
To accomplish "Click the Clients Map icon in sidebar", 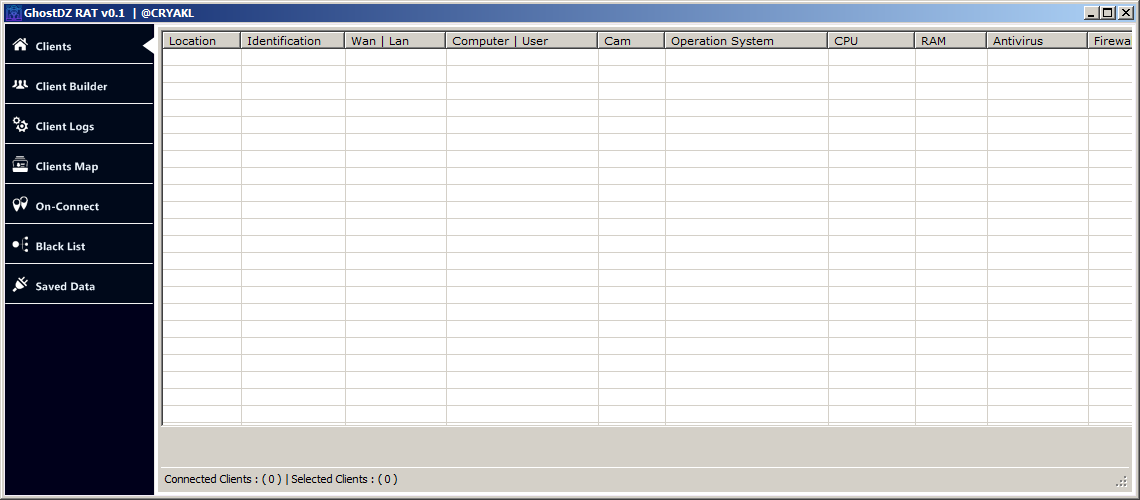I will [x=20, y=165].
